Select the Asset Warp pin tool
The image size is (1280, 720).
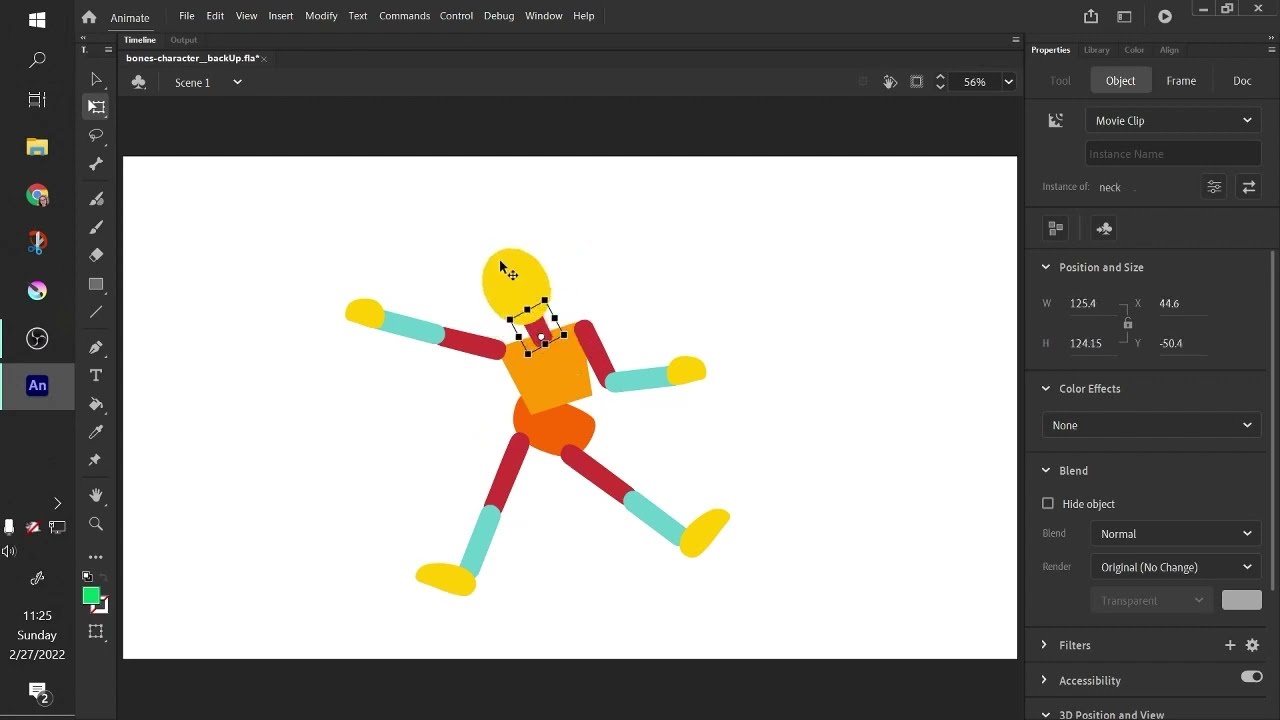click(96, 460)
